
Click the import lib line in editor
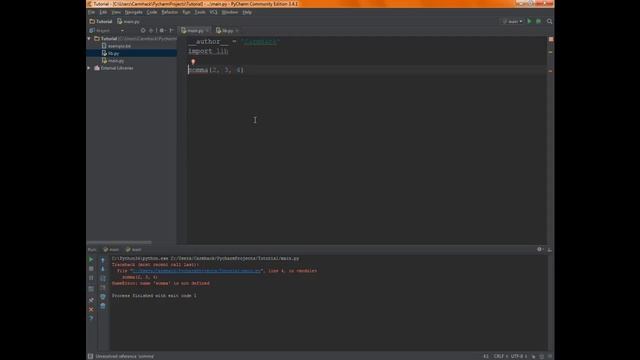[208, 51]
